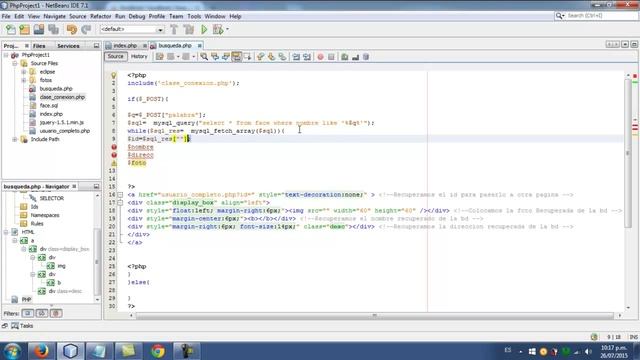Viewport: 640px width, 360px height.
Task: Click the Shift Line Left icon
Action: 296,57
